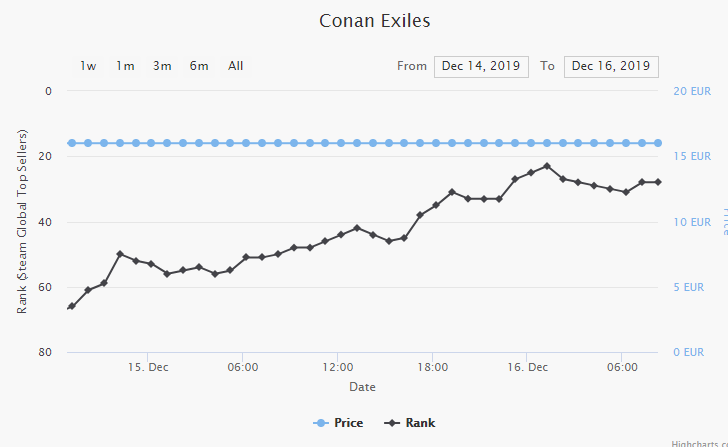The width and height of the screenshot is (728, 447).
Task: Click the diamond marker beside Rank legend
Action: click(392, 423)
